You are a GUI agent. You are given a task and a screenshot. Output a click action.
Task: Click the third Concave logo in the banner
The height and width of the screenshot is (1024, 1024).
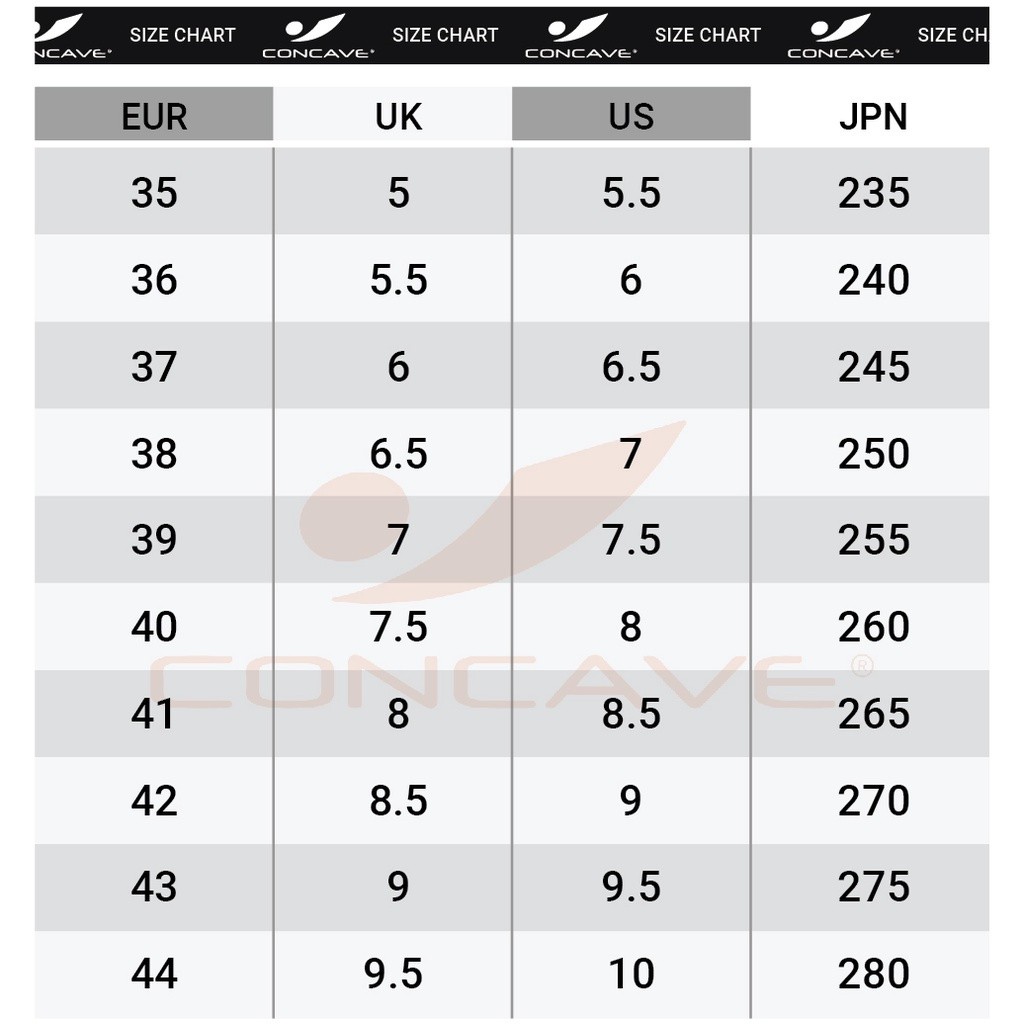581,36
